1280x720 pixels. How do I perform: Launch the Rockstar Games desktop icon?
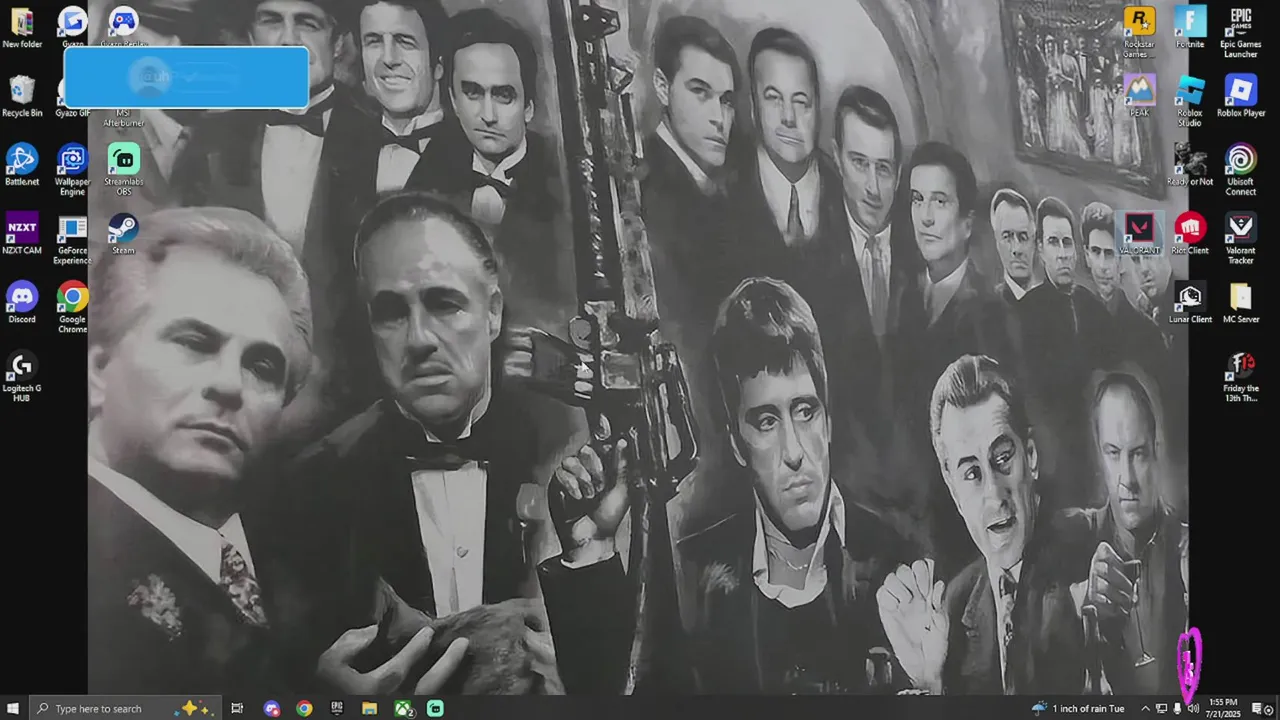pyautogui.click(x=1139, y=33)
